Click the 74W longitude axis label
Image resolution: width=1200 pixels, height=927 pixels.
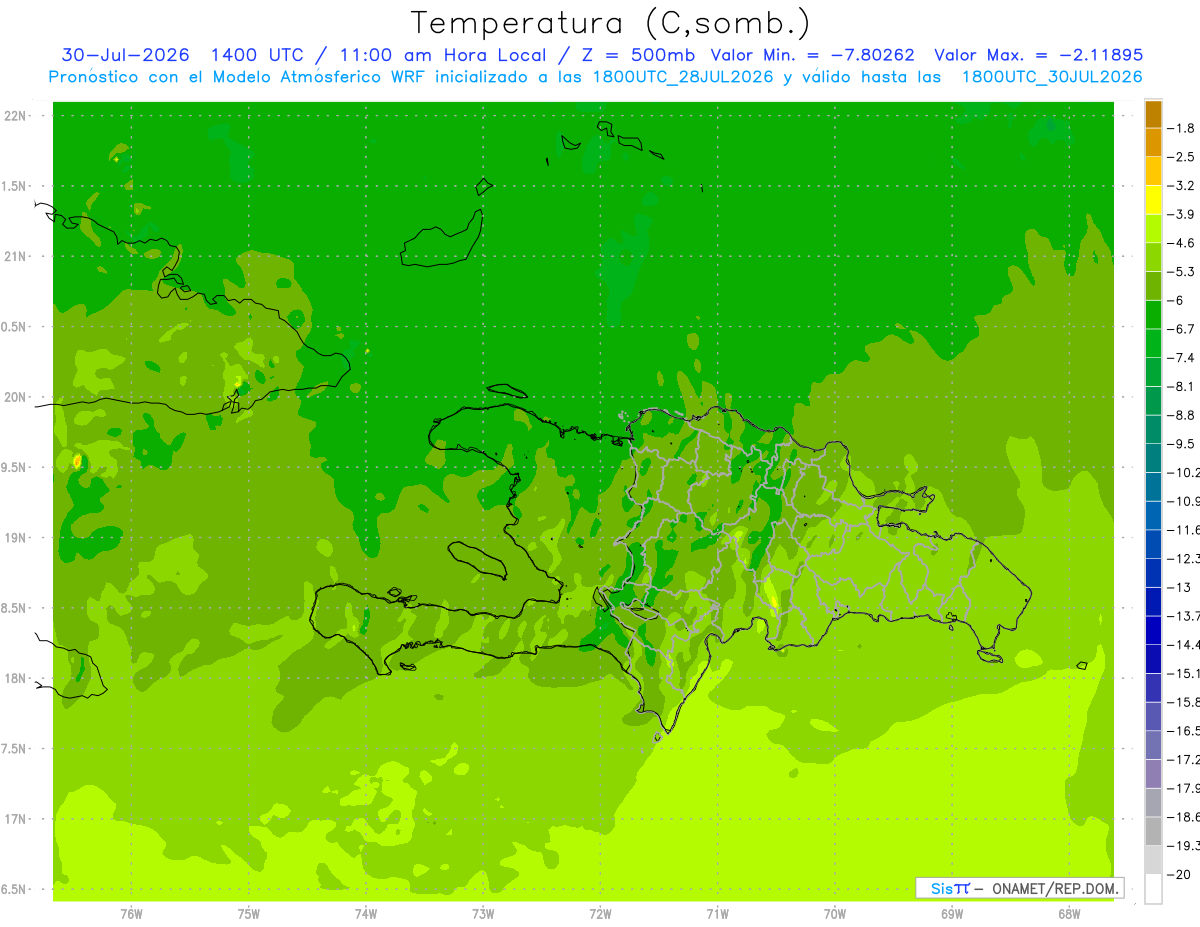coord(365,913)
